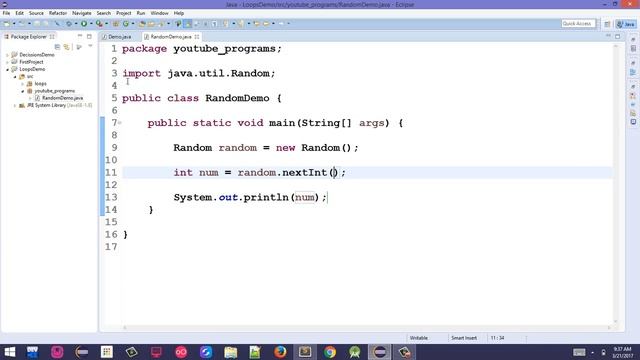Click the Forward navigation arrow

click(x=281, y=24)
